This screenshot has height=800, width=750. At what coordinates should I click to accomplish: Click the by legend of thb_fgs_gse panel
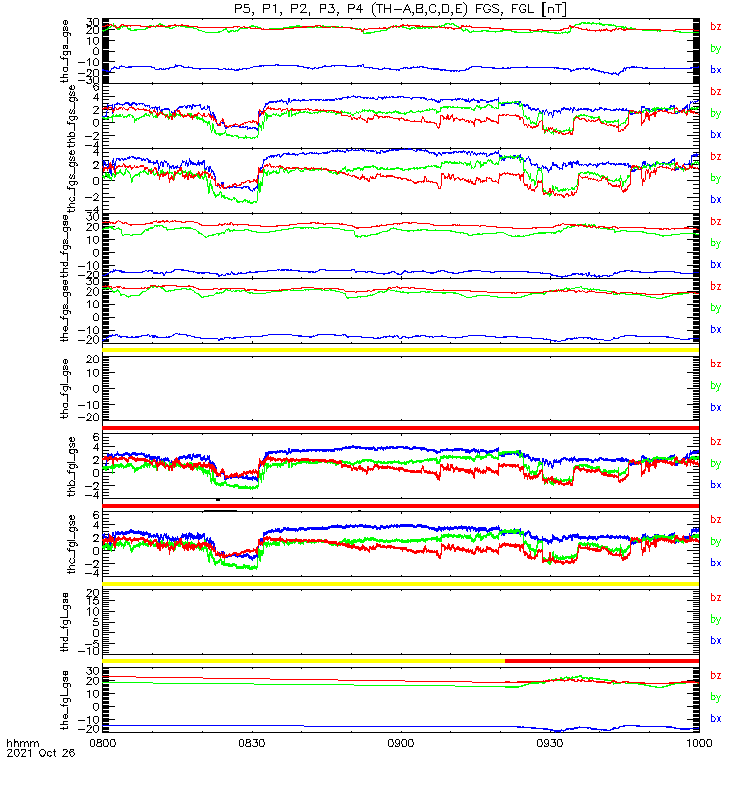pyautogui.click(x=716, y=113)
